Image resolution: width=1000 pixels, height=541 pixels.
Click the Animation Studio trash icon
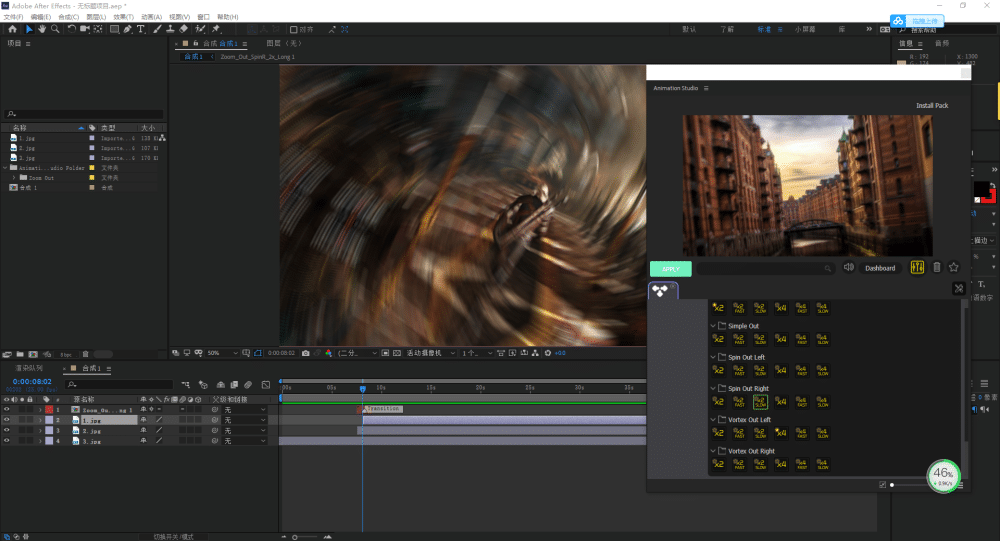[937, 267]
